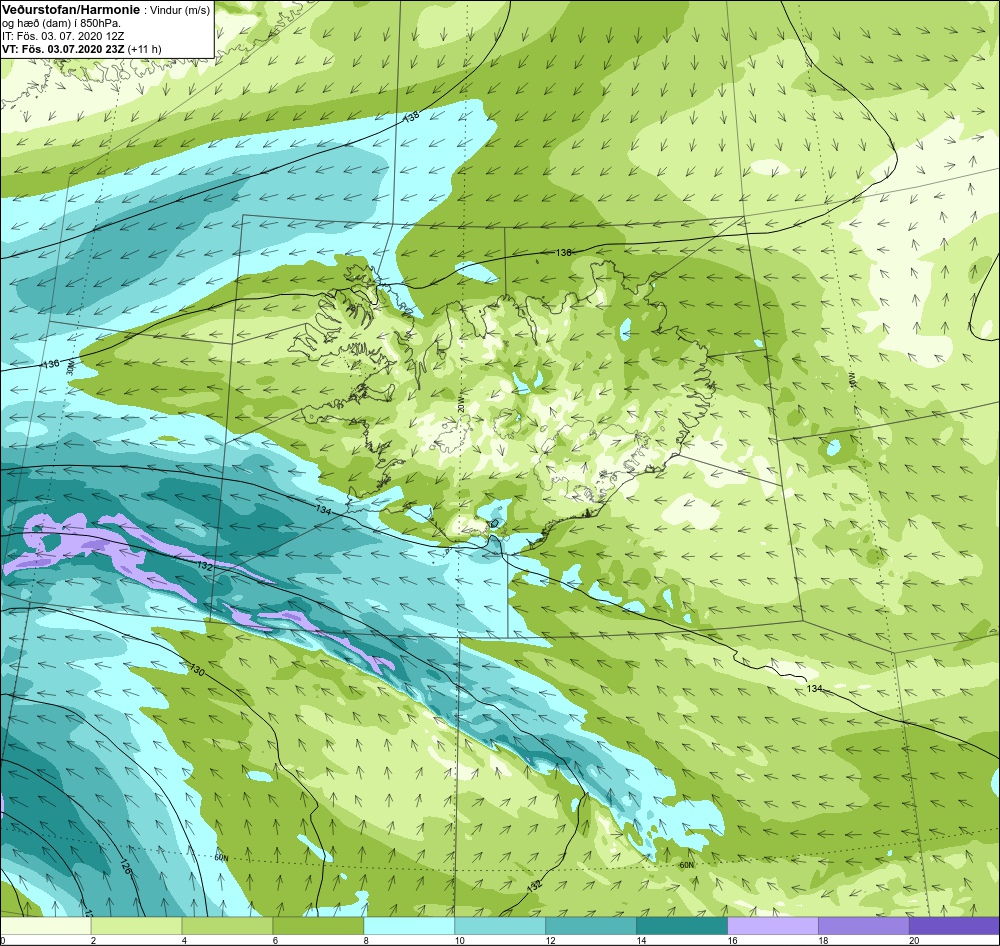Click the legend tick value "8"
1000x946 pixels.
coord(366,940)
